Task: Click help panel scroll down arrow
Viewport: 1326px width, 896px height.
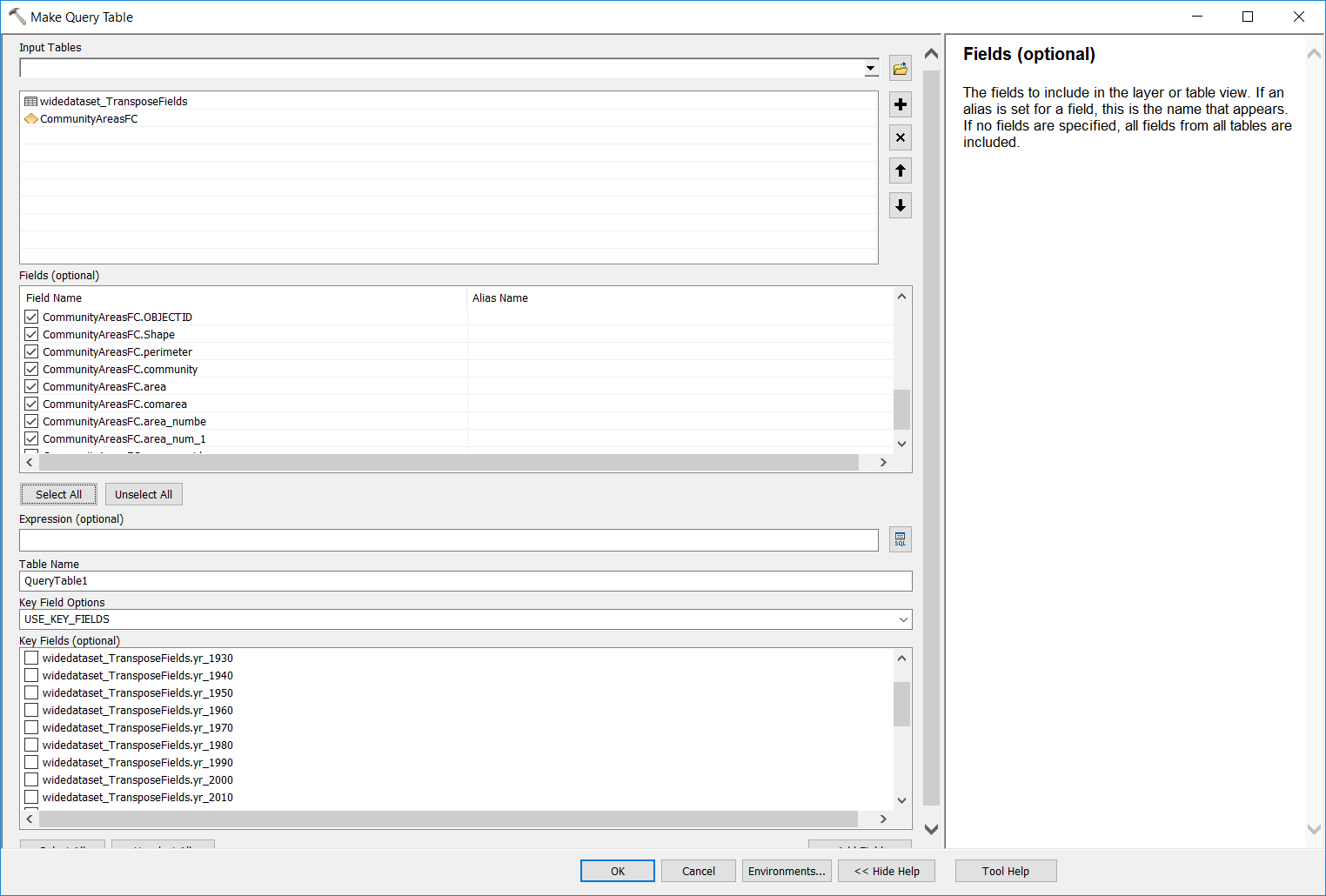Action: coord(1314,829)
